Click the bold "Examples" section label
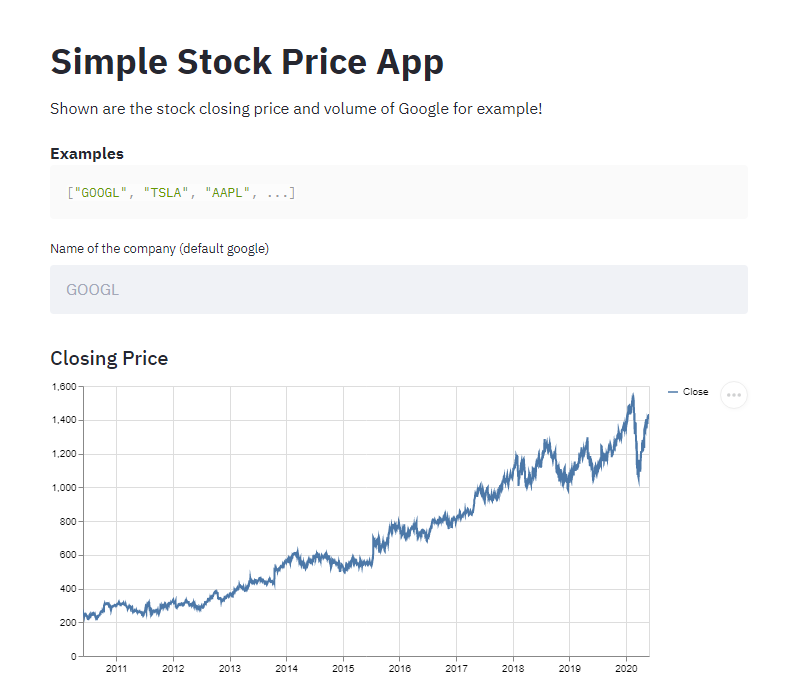 click(x=87, y=153)
